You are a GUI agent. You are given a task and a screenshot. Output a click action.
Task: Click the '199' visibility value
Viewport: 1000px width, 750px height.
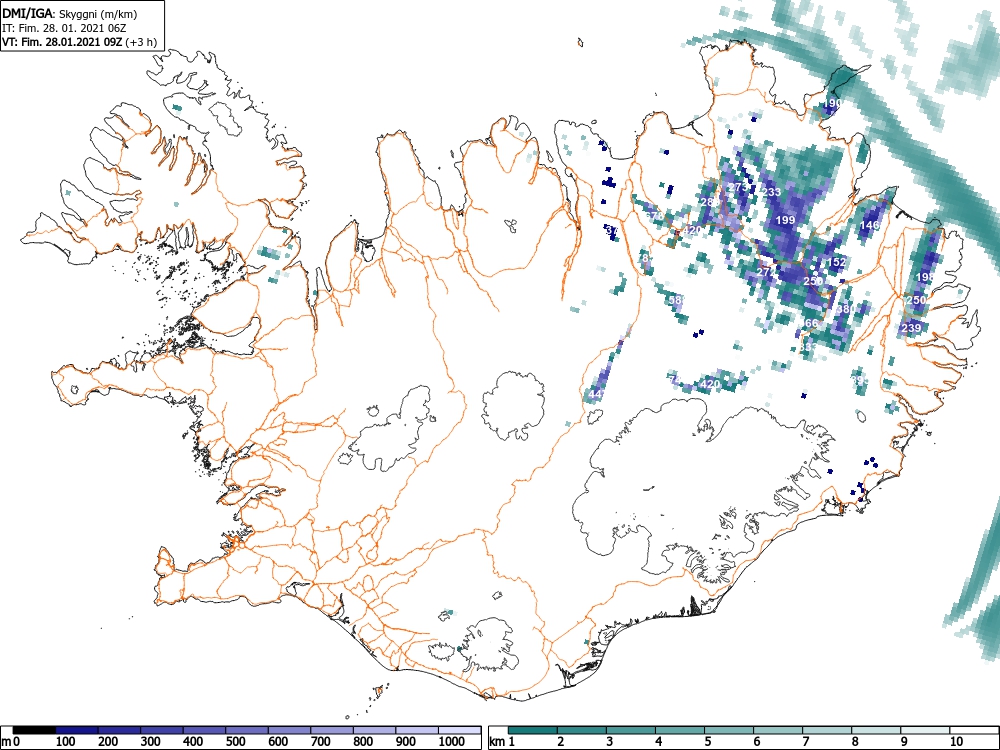tap(786, 220)
